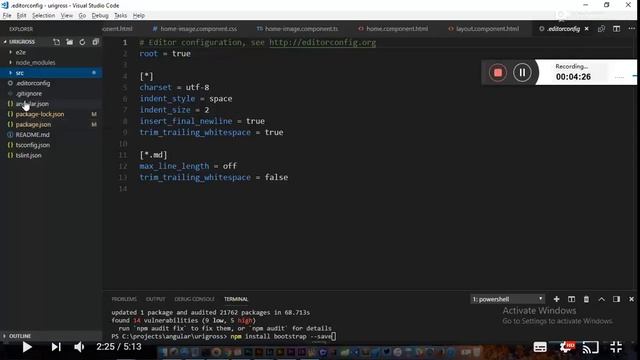The image size is (640, 360).
Task: Open the Help menu
Action: point(139,16)
